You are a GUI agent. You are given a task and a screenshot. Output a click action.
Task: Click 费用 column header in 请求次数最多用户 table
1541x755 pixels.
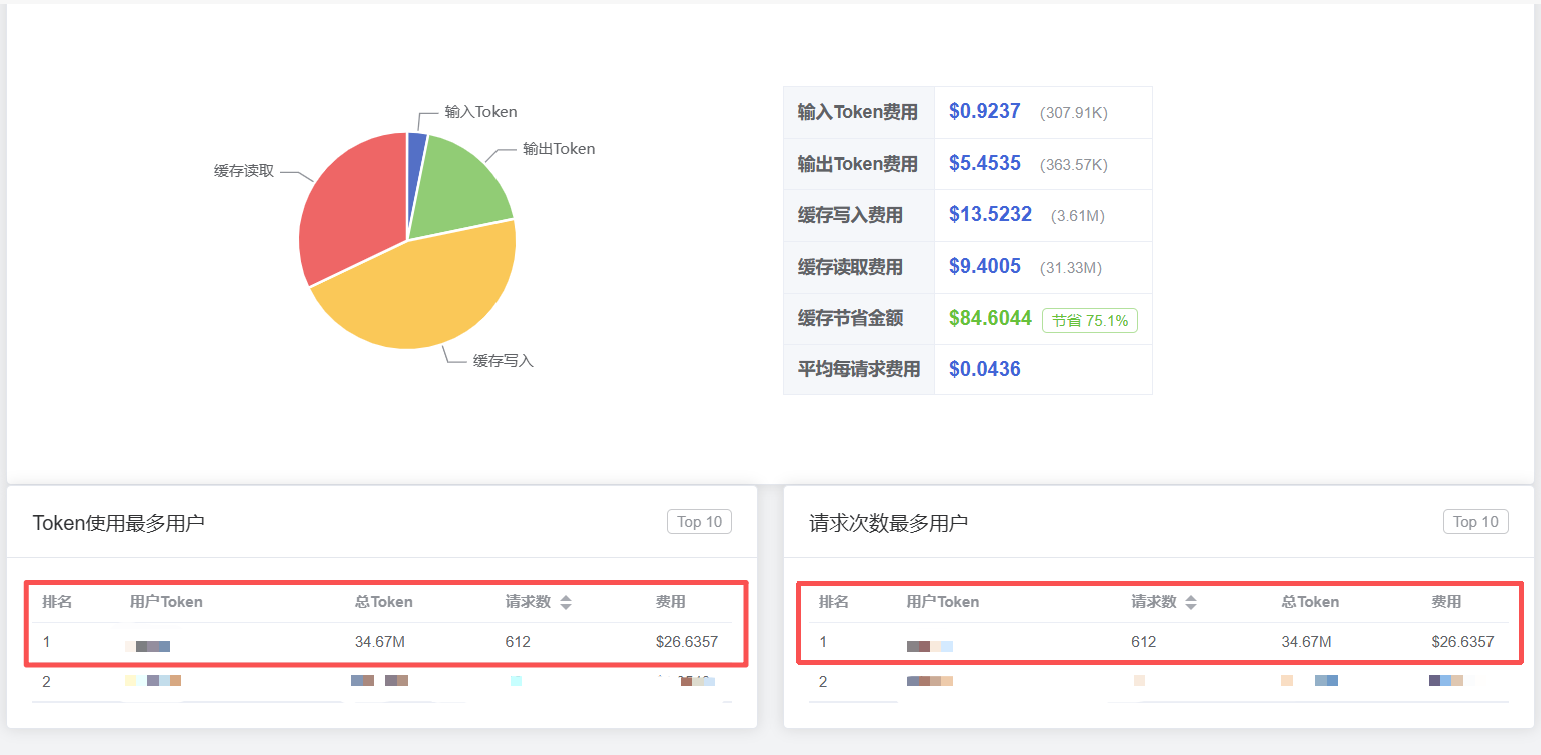click(x=1446, y=602)
